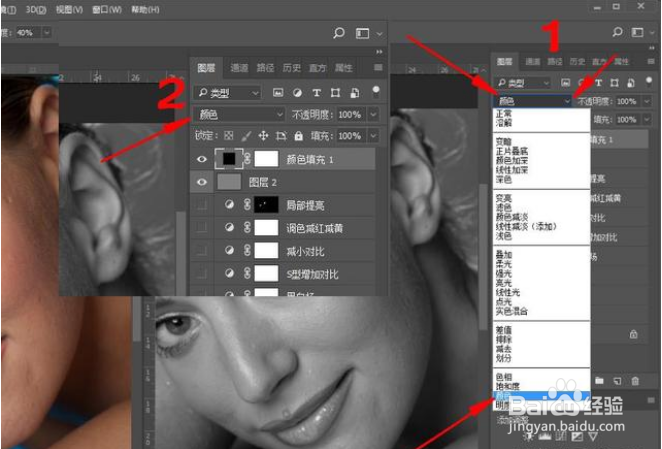Click brightness/contrast sun icon in Adjustments panel

(x=529, y=436)
